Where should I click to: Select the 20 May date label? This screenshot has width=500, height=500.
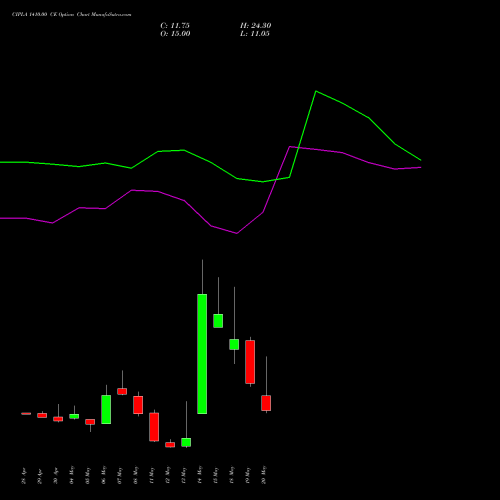264,475
